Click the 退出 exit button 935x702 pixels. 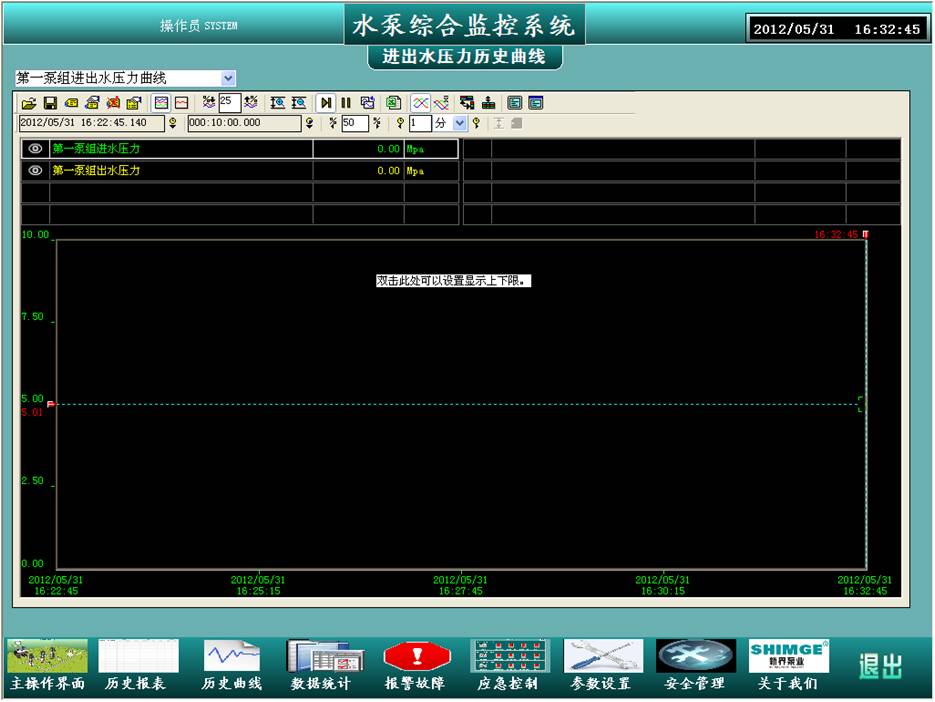(x=880, y=666)
